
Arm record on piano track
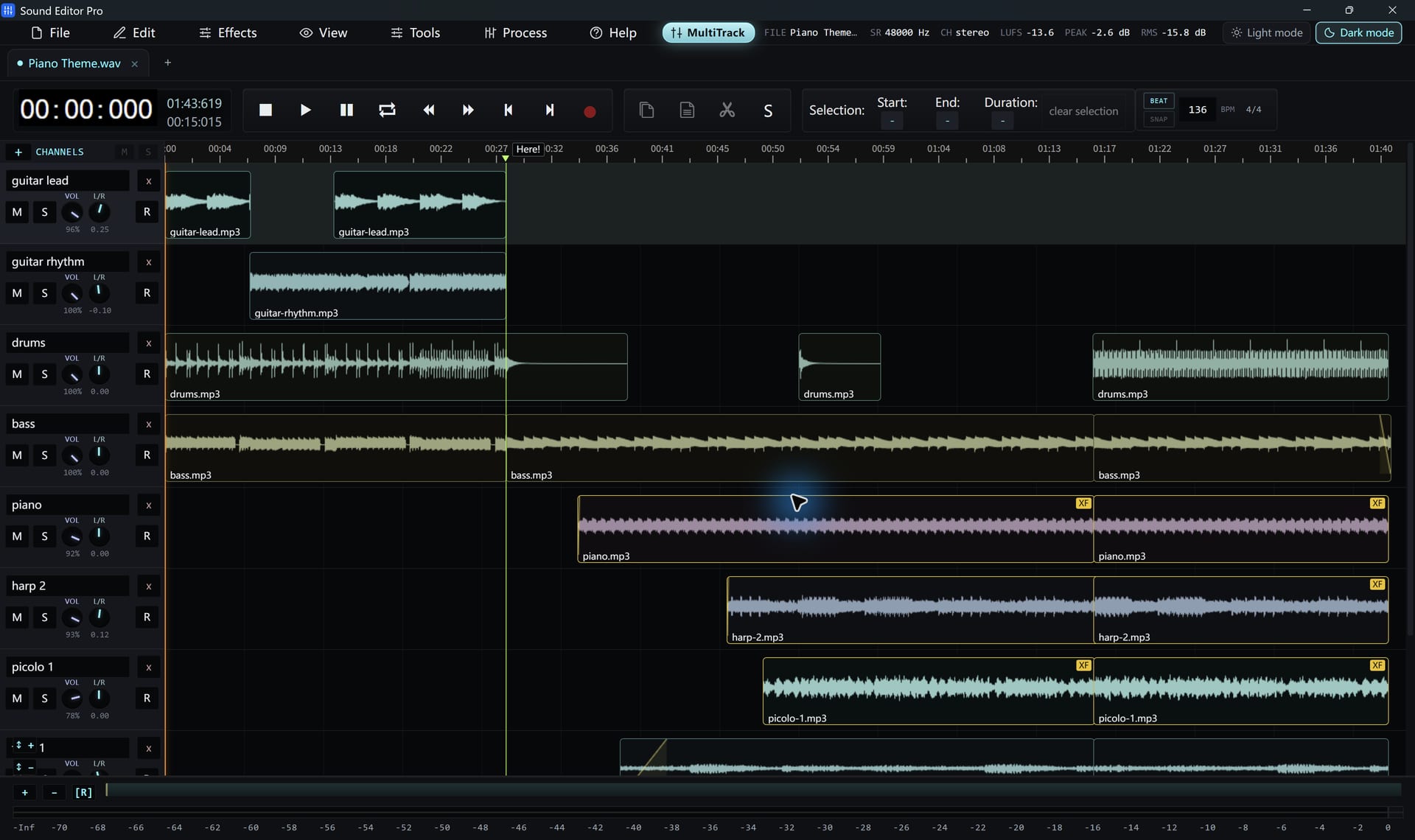pos(147,536)
